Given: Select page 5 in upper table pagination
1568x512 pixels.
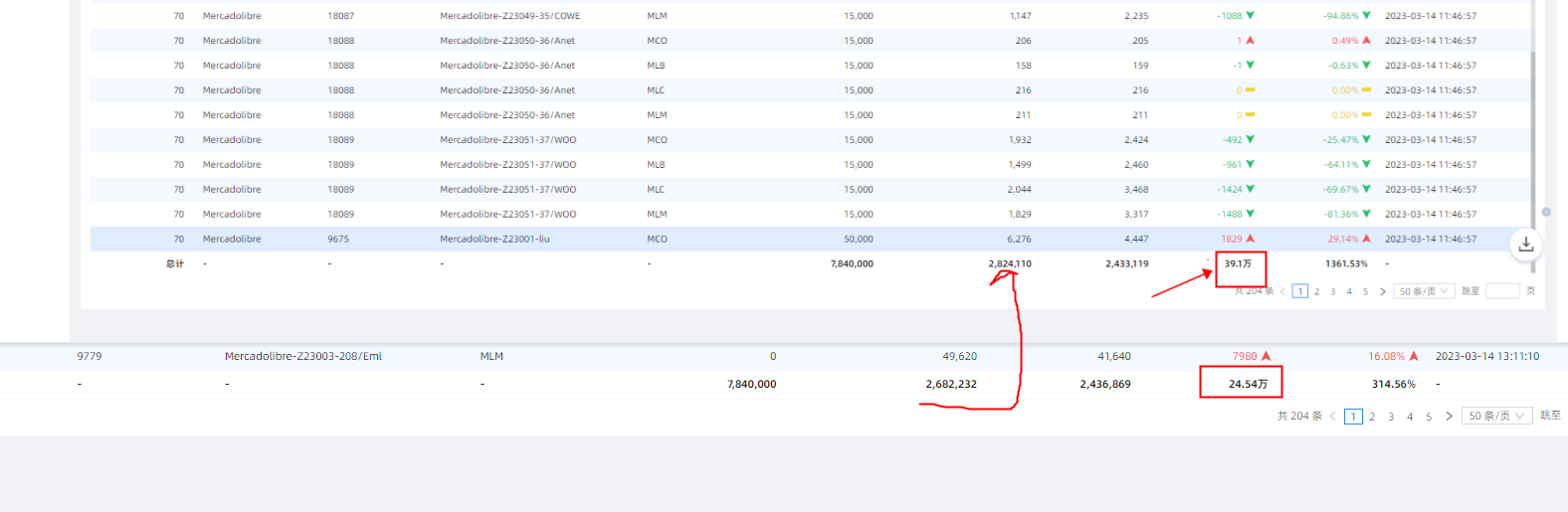Looking at the screenshot, I should click(x=1365, y=291).
